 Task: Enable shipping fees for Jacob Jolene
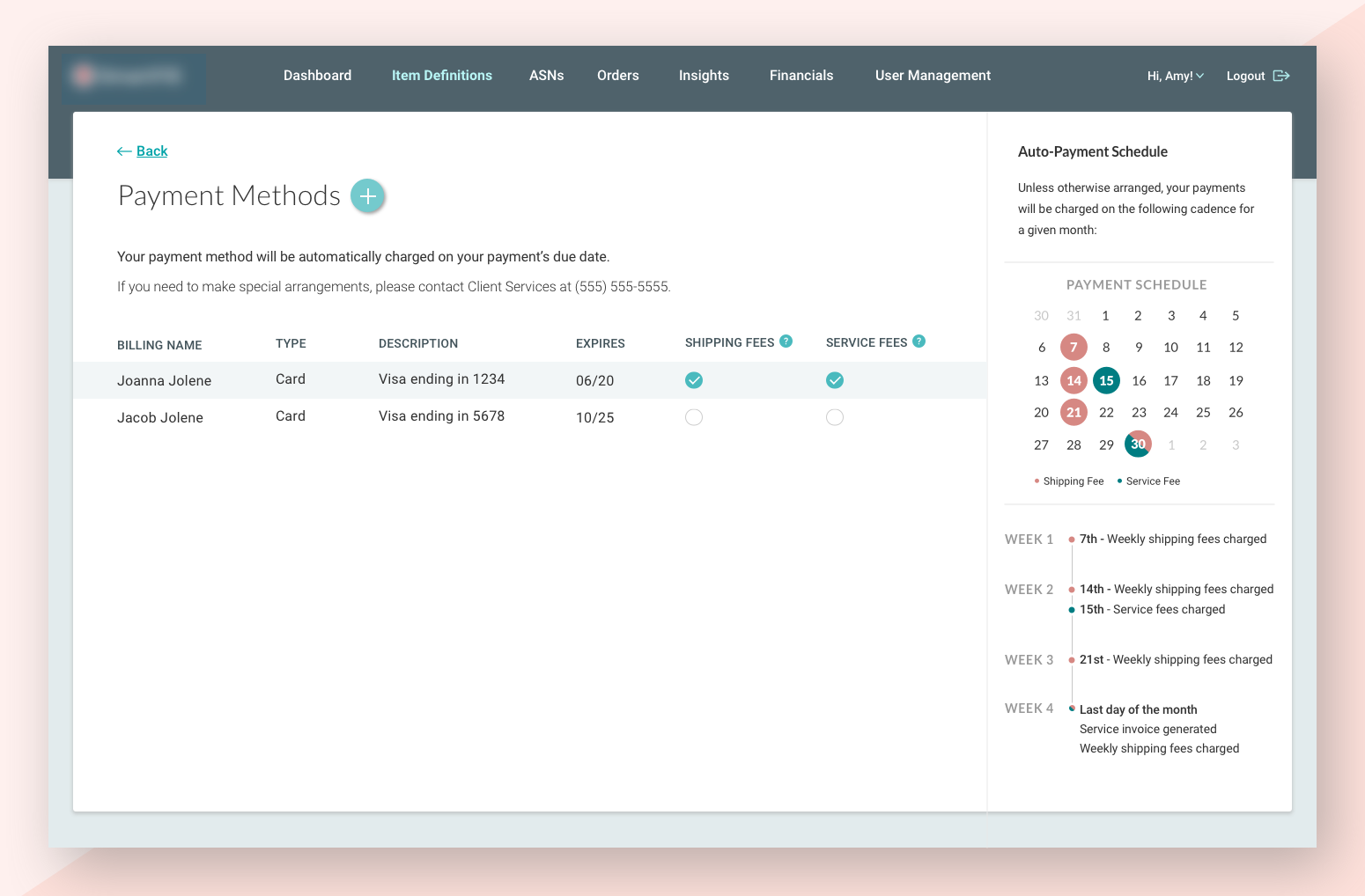coord(694,417)
